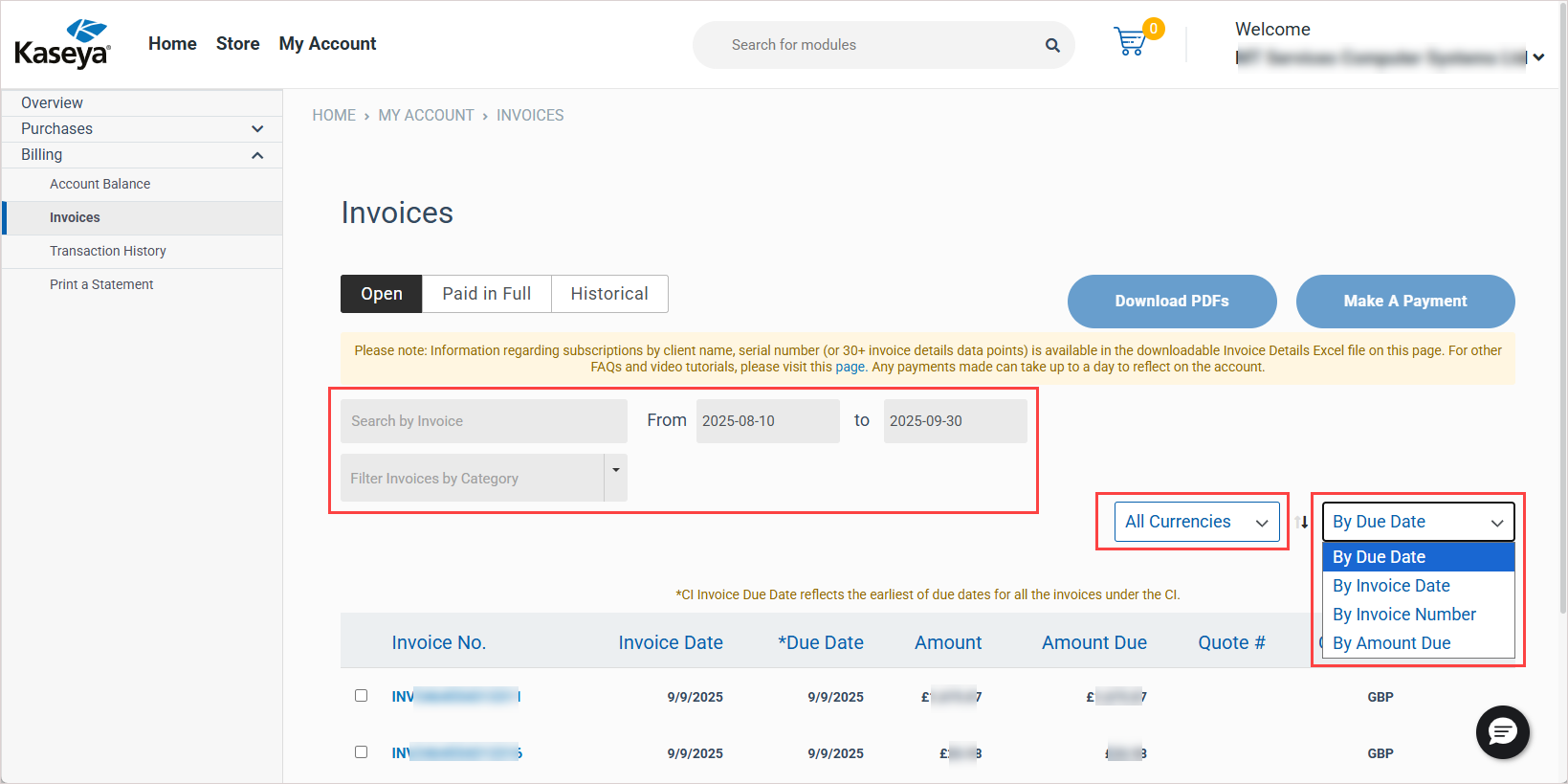1568x784 pixels.
Task: Switch to the Historical tab
Action: click(609, 294)
